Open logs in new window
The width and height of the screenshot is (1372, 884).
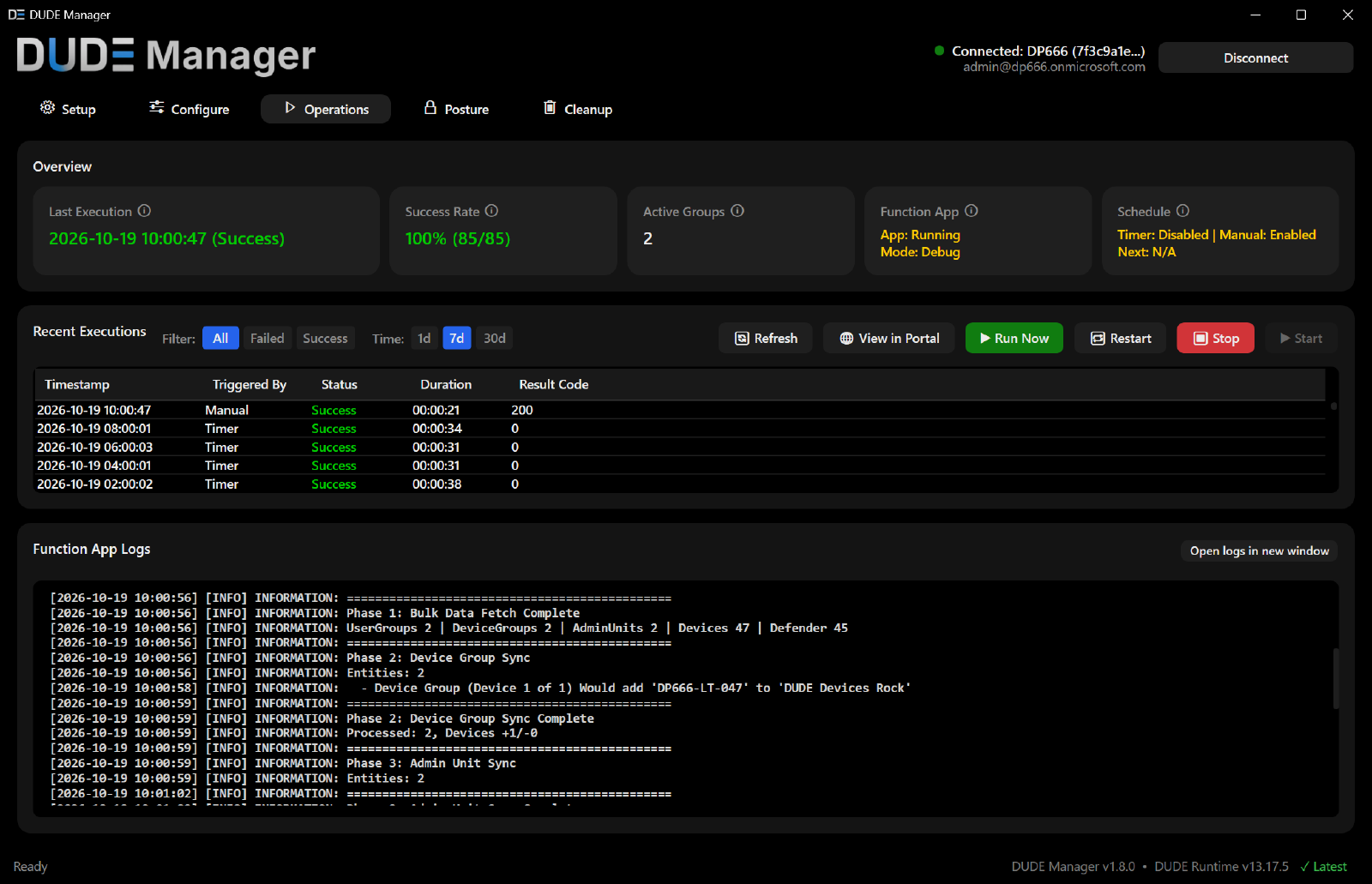point(1259,550)
